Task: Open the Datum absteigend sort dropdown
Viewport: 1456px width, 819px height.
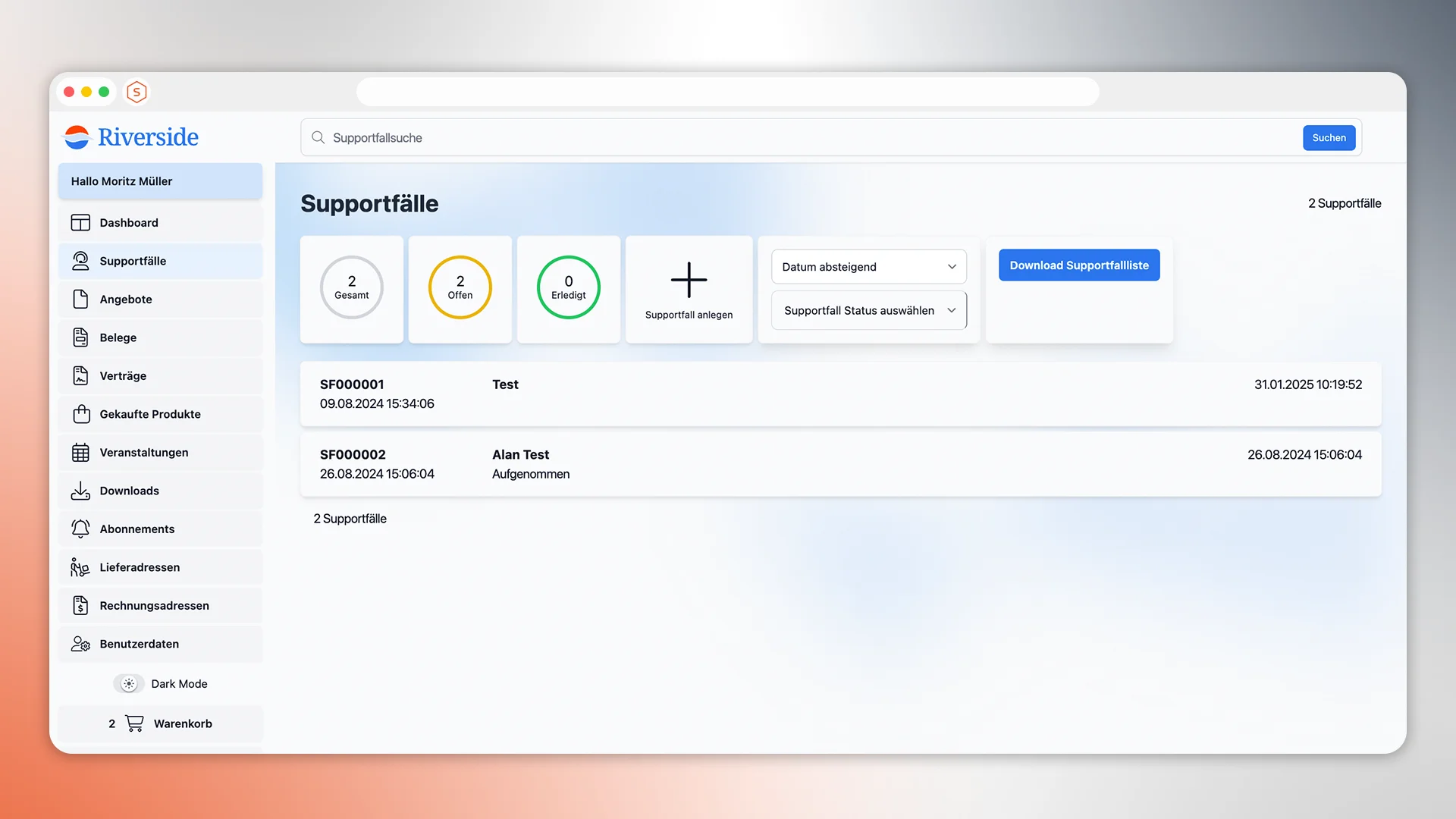Action: pos(868,267)
